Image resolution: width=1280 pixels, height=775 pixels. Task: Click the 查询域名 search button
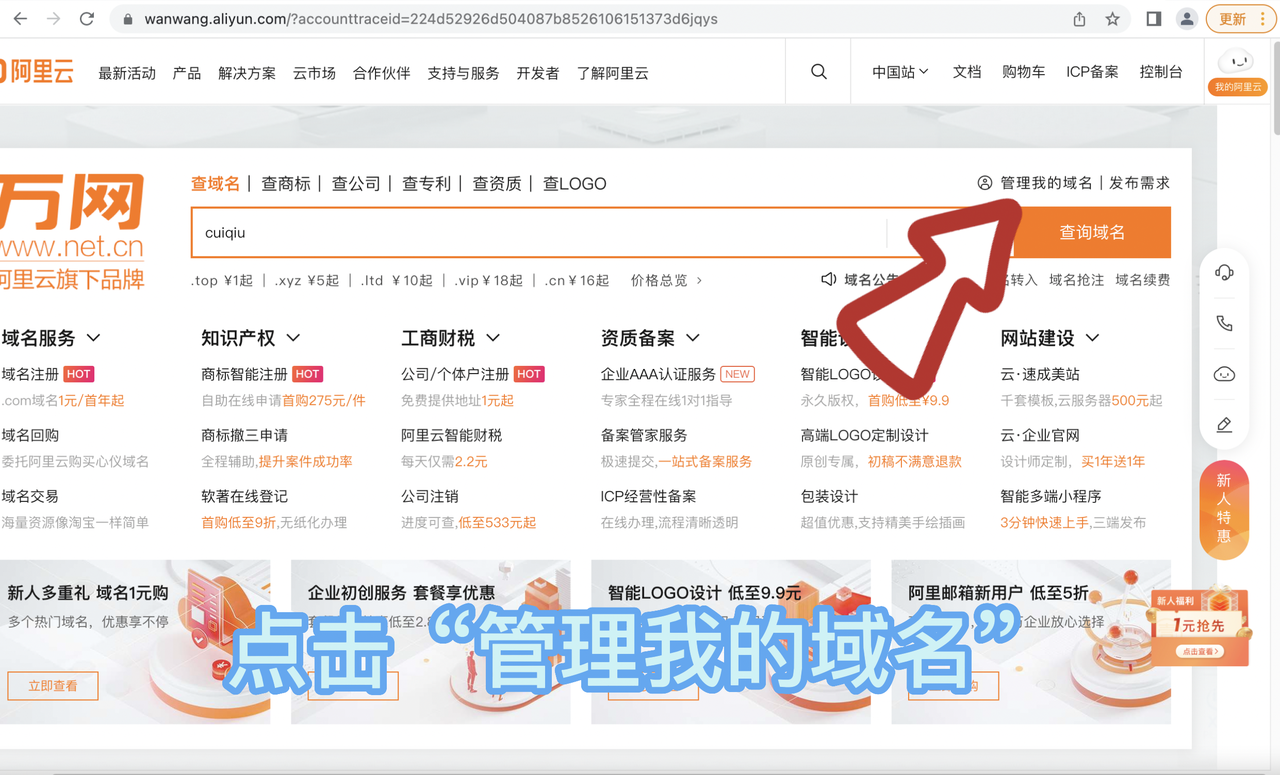coord(1092,232)
